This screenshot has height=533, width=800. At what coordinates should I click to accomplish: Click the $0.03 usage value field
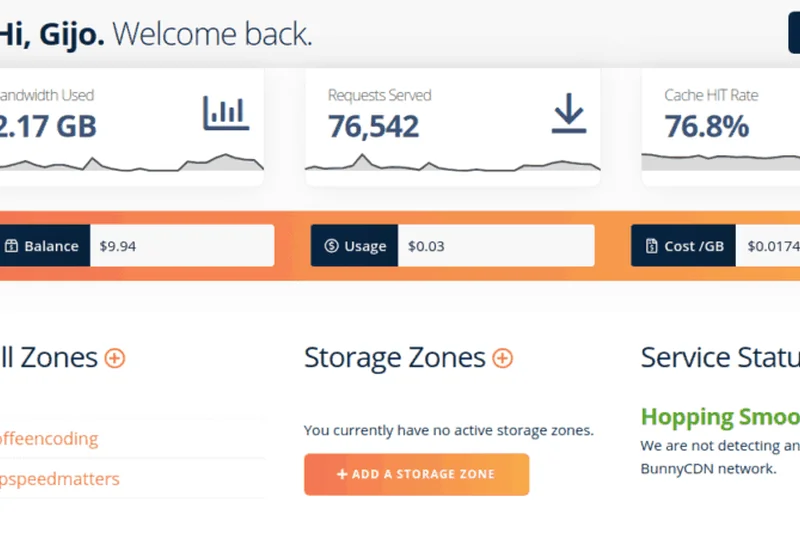pyautogui.click(x=495, y=246)
